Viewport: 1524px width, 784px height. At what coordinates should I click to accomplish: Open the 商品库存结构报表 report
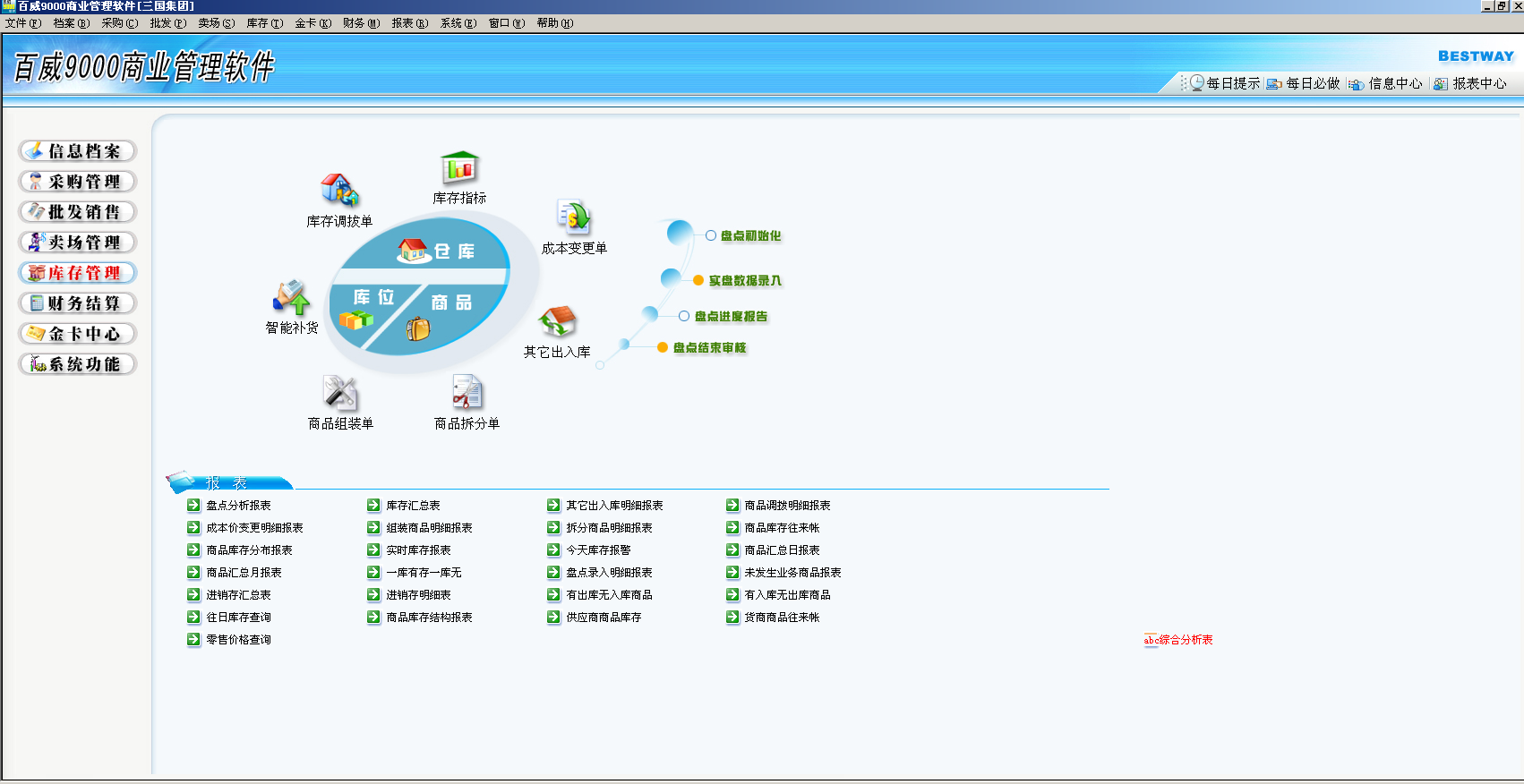[x=429, y=618]
